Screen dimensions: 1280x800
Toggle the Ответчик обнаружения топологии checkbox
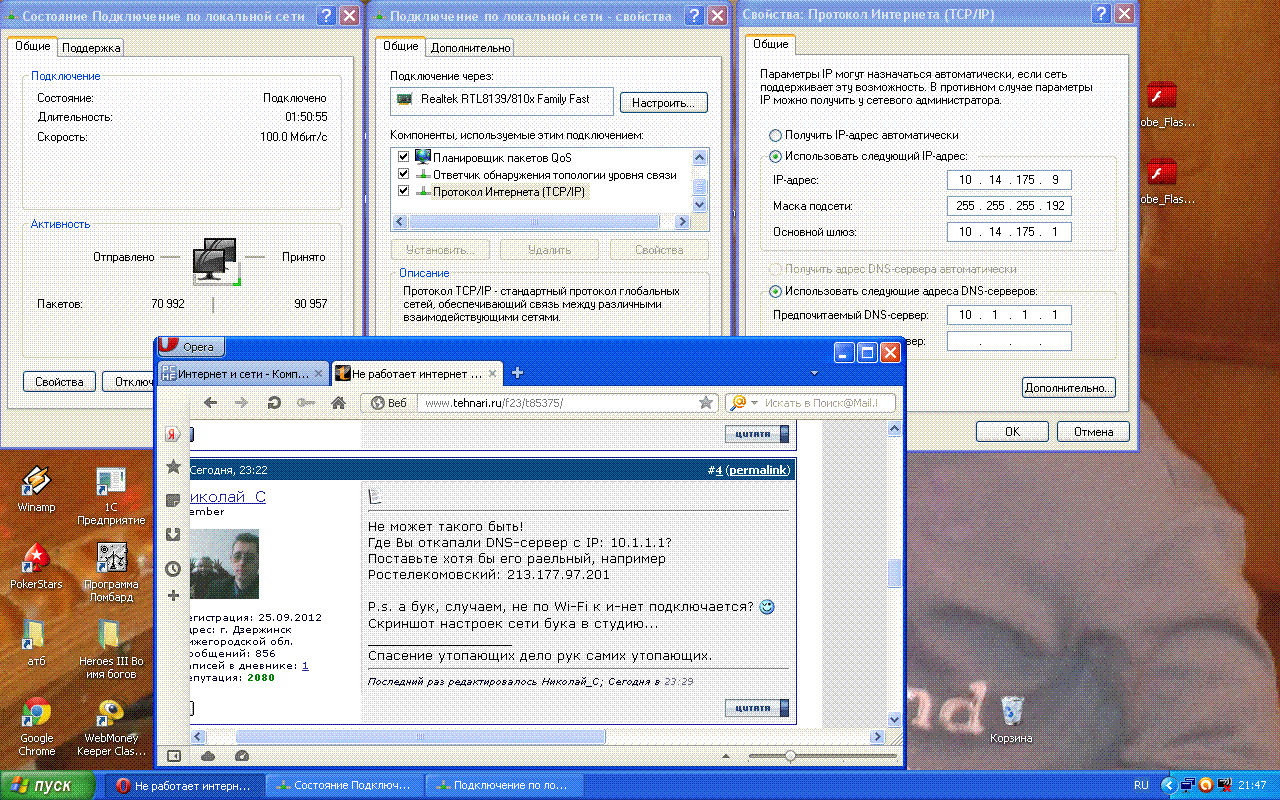point(404,174)
